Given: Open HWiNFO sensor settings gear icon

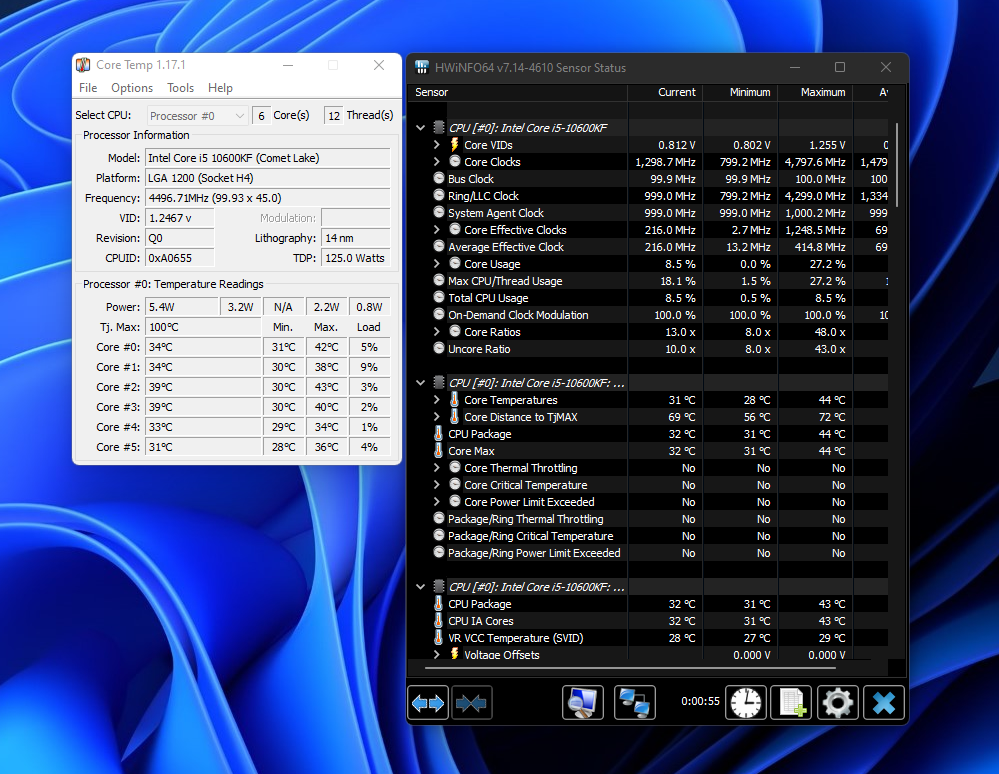Looking at the screenshot, I should (x=837, y=703).
